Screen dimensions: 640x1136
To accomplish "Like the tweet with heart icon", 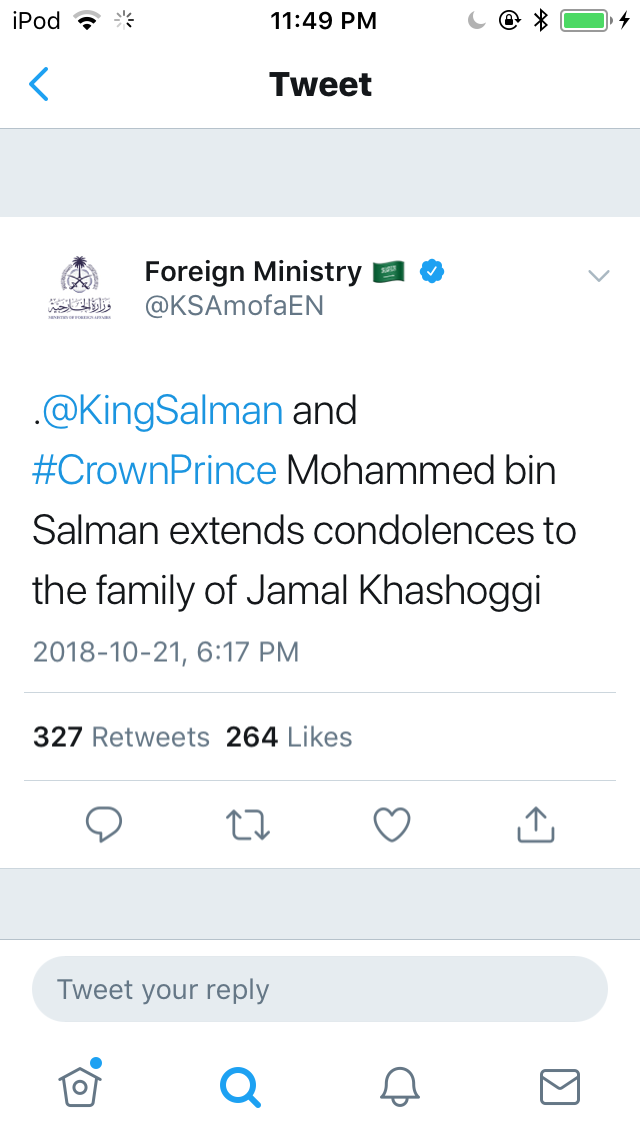I will tap(391, 825).
